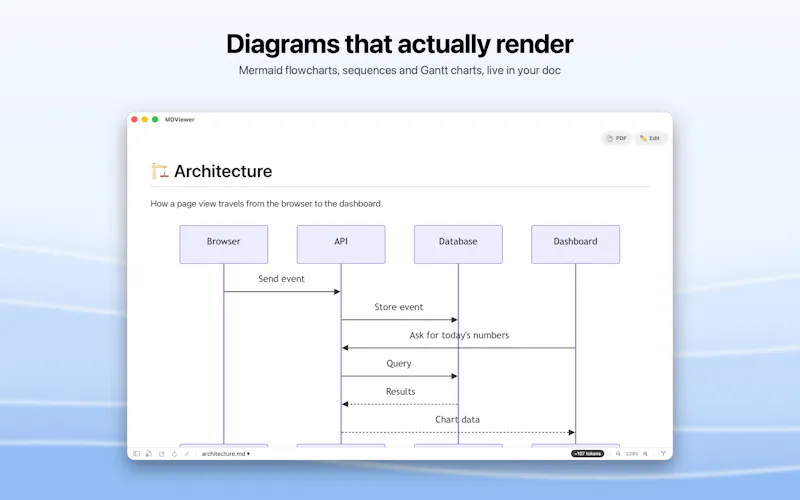Click the Browser participant box
This screenshot has width=800, height=500.
(223, 244)
